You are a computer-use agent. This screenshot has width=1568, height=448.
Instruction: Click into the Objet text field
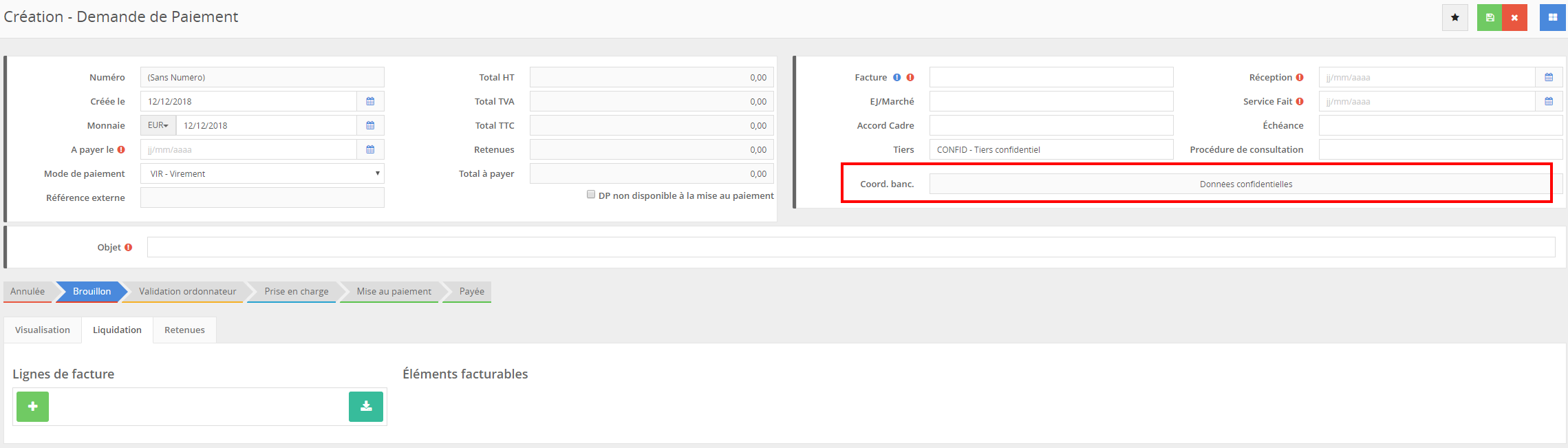point(850,247)
